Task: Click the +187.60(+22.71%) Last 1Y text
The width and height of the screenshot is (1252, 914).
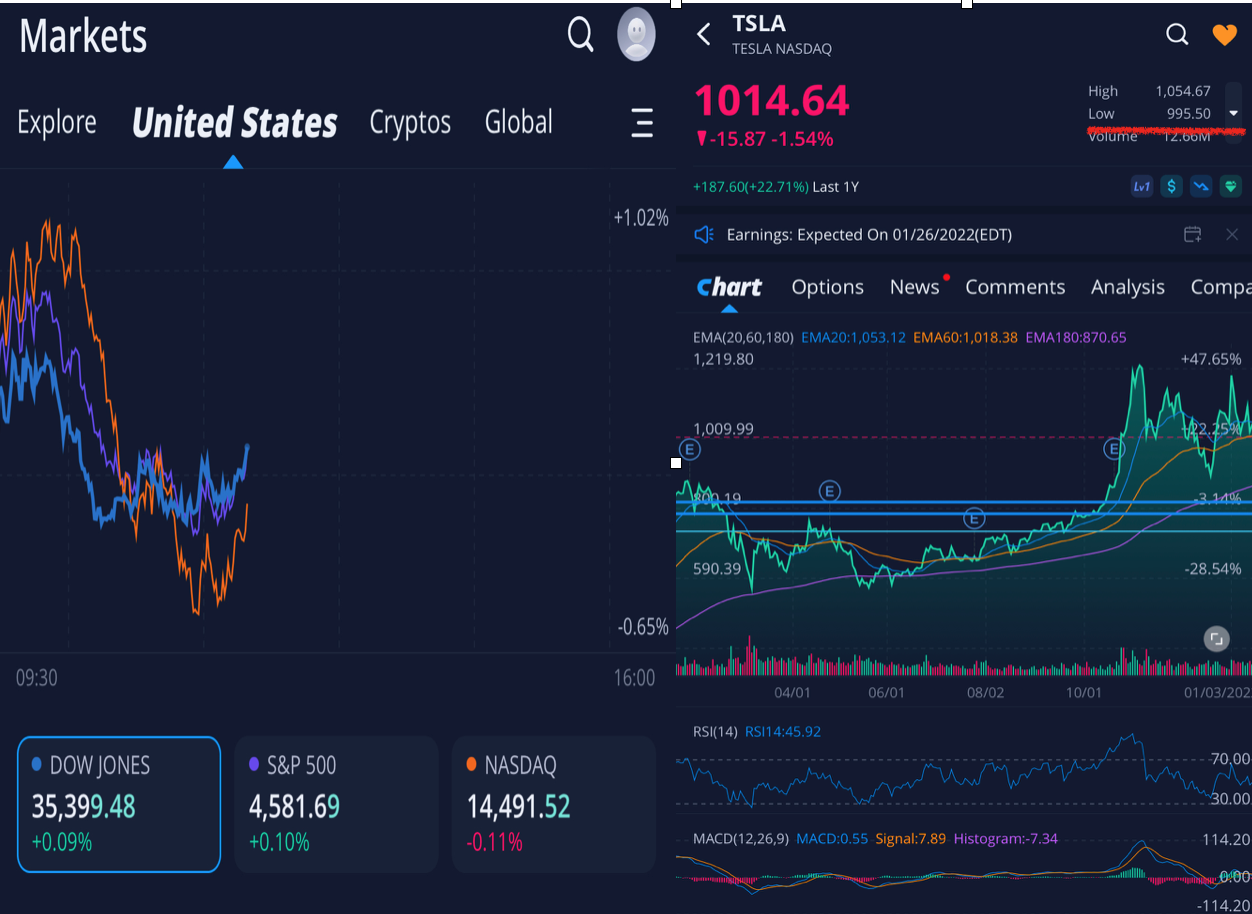Action: pyautogui.click(x=776, y=187)
